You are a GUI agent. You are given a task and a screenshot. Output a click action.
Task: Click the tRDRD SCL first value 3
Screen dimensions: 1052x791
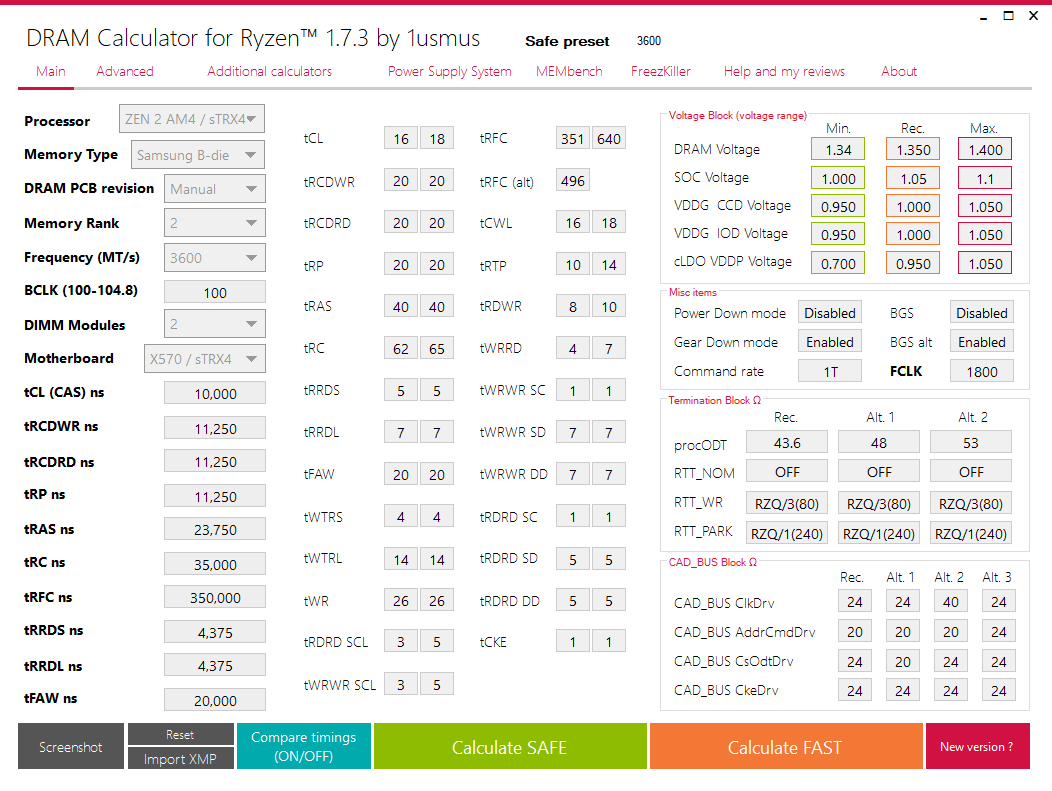pyautogui.click(x=401, y=641)
